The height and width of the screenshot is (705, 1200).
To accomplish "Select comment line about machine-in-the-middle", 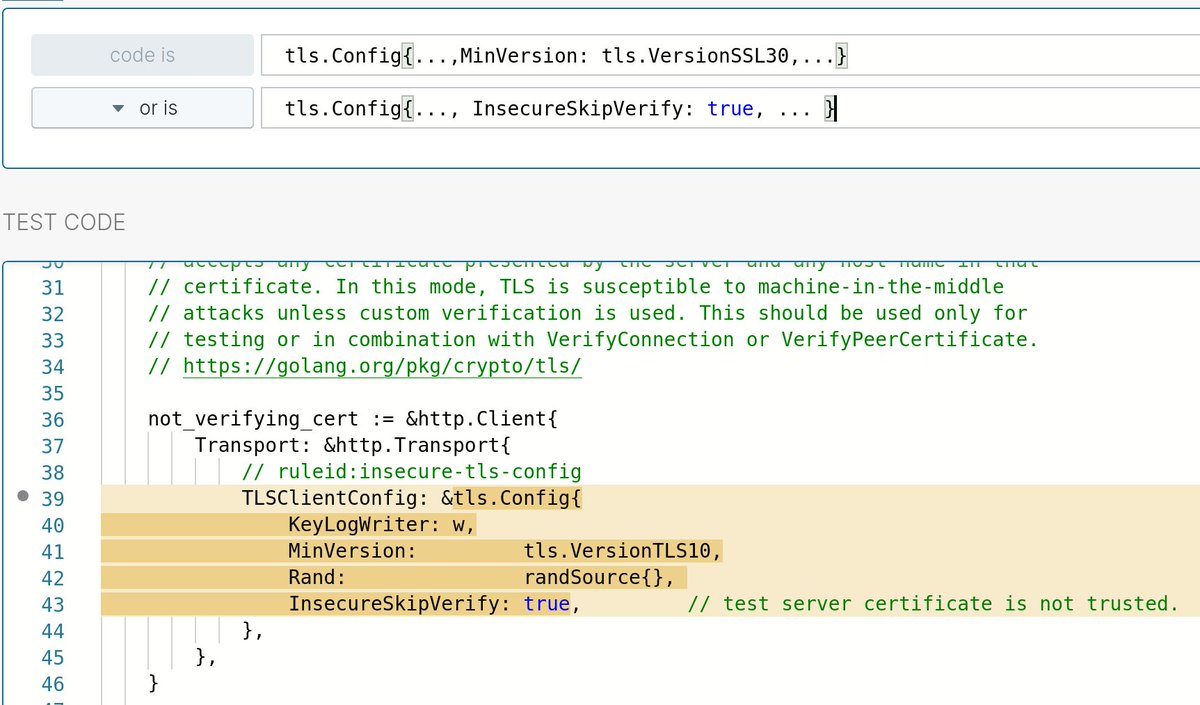I will (x=576, y=287).
